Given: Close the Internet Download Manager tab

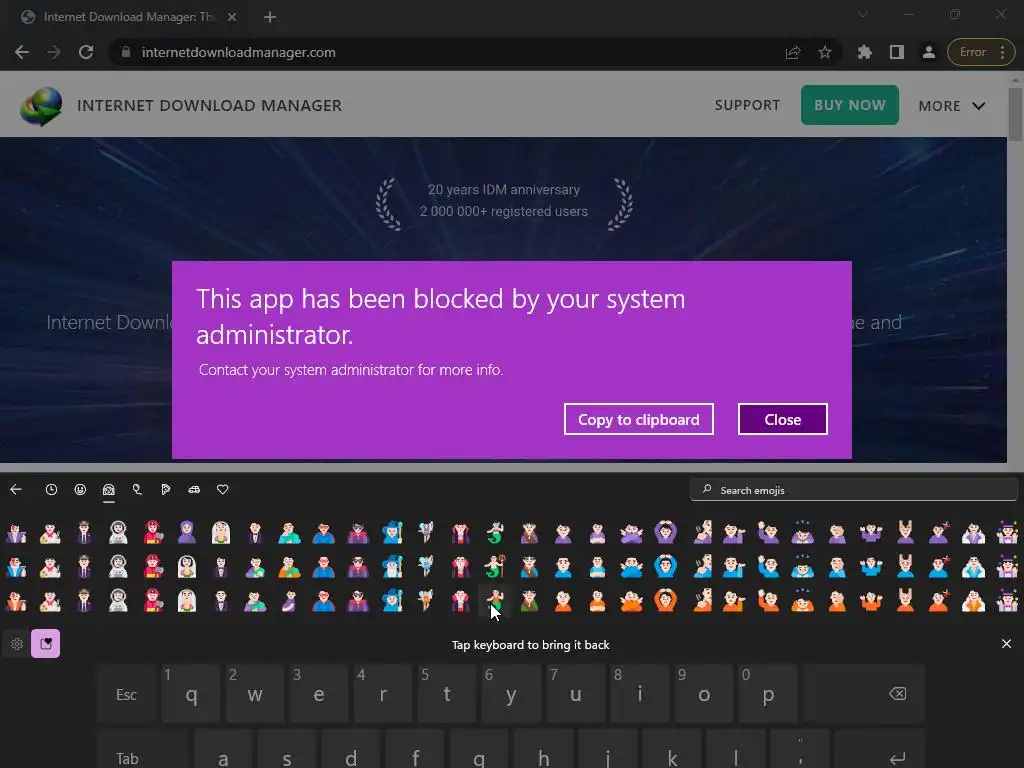Looking at the screenshot, I should pos(232,17).
